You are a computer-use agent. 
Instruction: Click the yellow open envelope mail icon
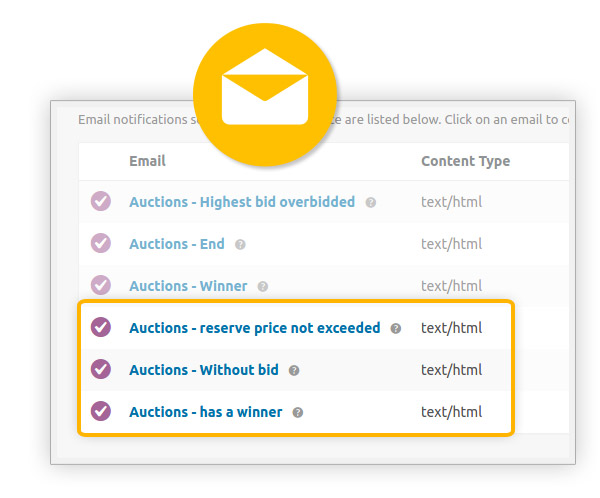click(265, 95)
